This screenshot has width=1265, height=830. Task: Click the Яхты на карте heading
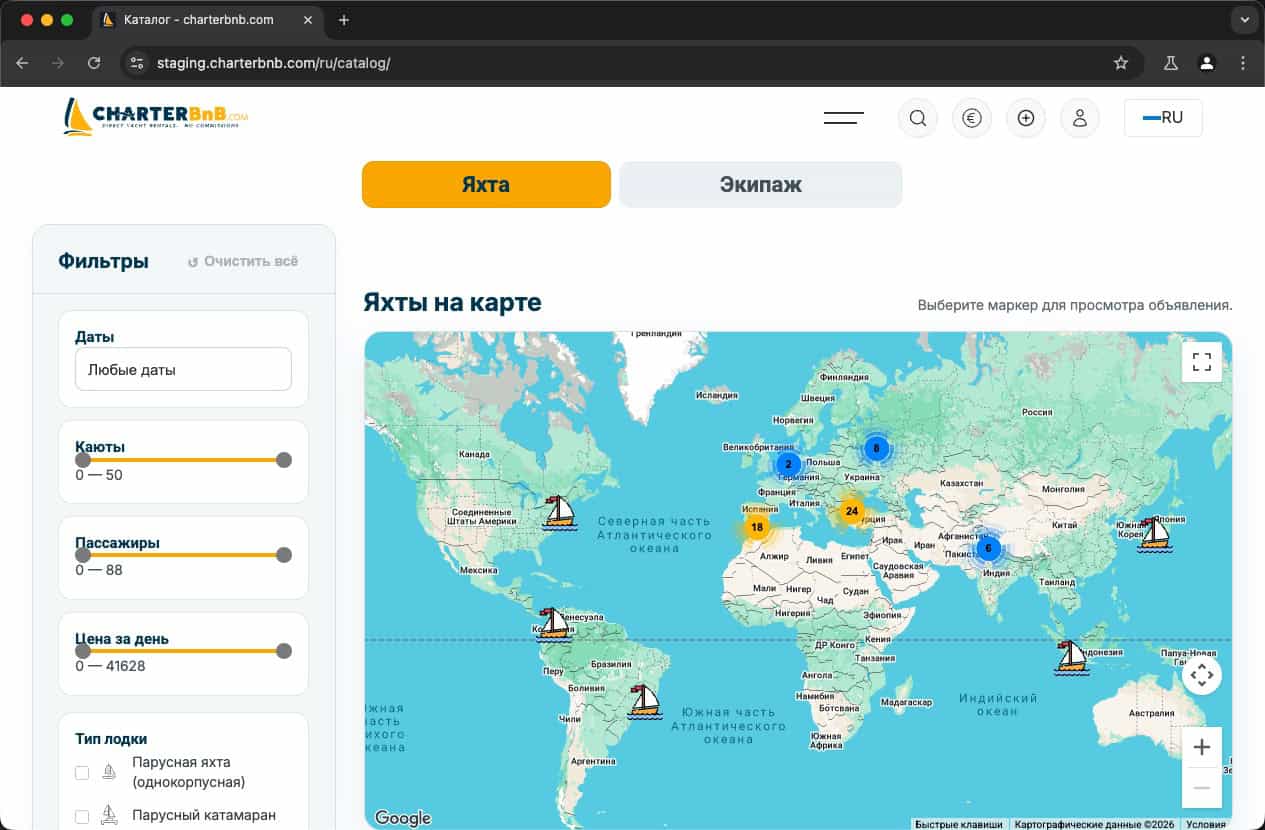[452, 302]
